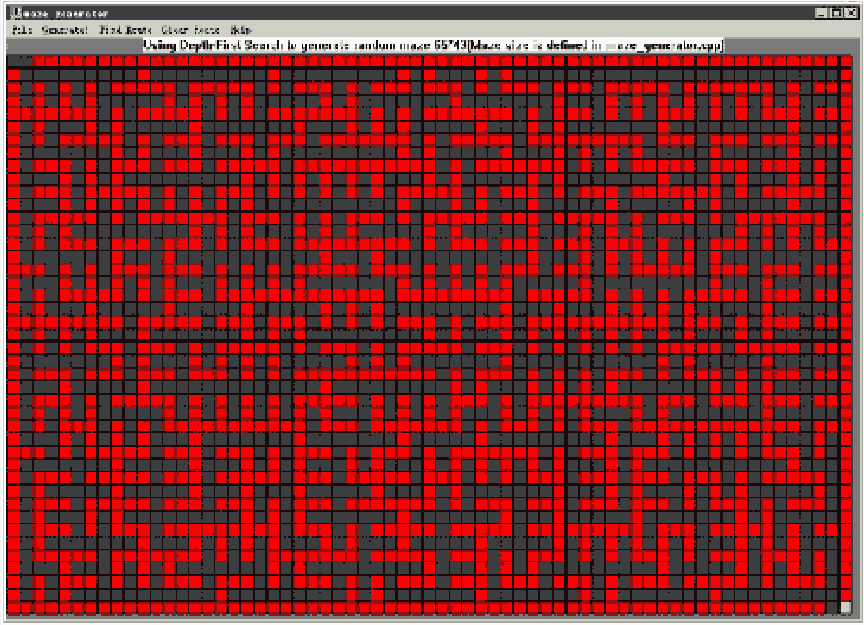Screen dimensions: 864x625
Task: Click the window title text in the title bar
Action: click(66, 13)
